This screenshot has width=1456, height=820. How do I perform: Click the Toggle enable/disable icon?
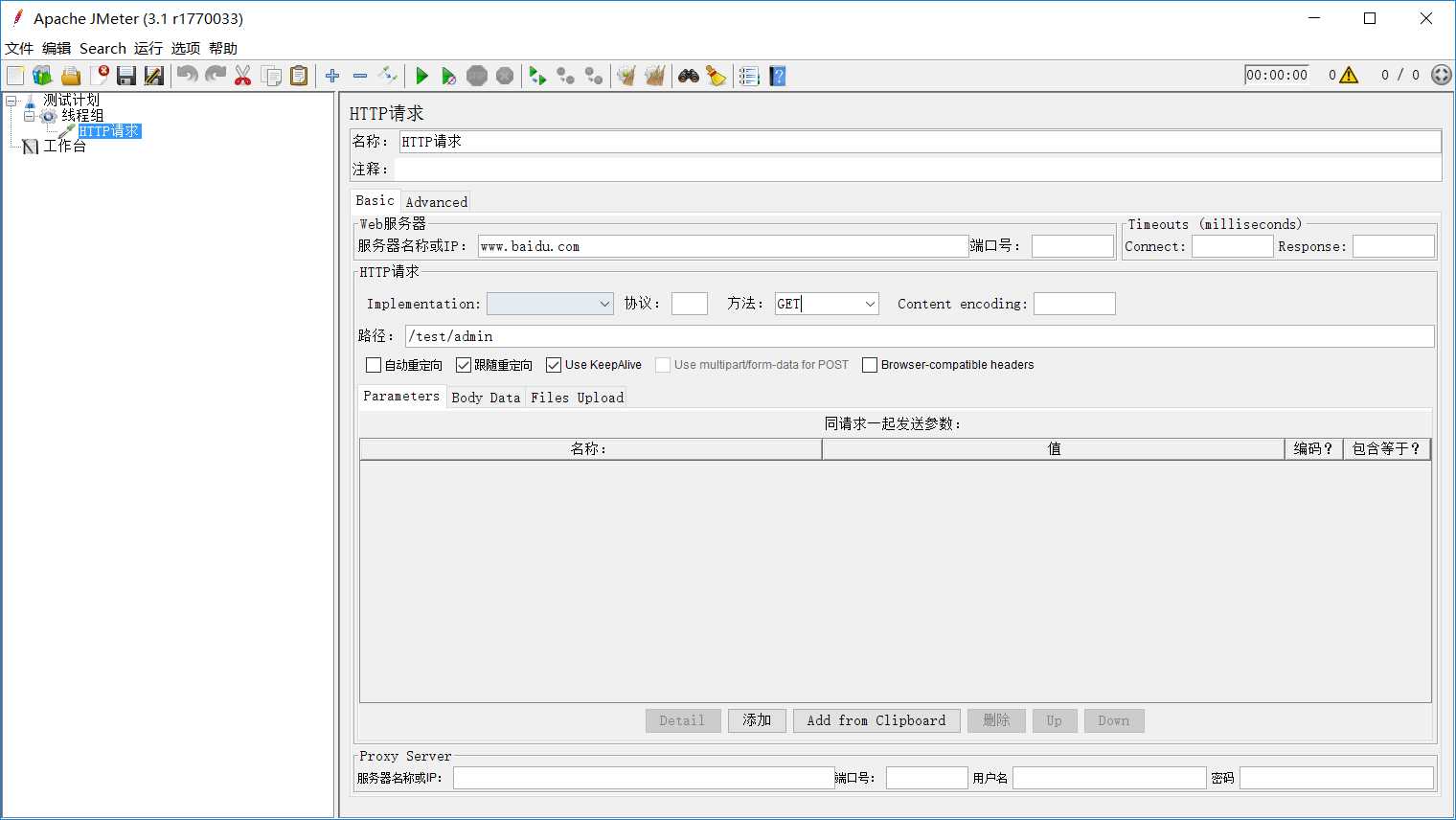[388, 76]
